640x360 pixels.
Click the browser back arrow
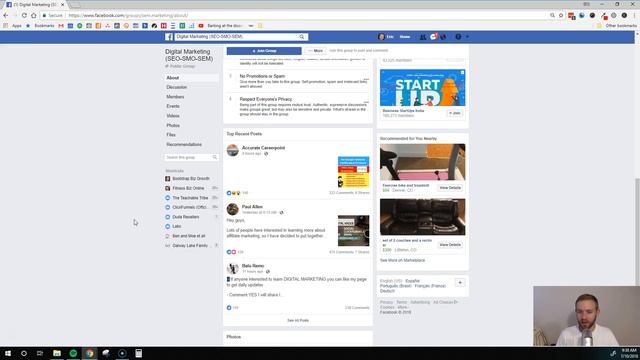6,15
